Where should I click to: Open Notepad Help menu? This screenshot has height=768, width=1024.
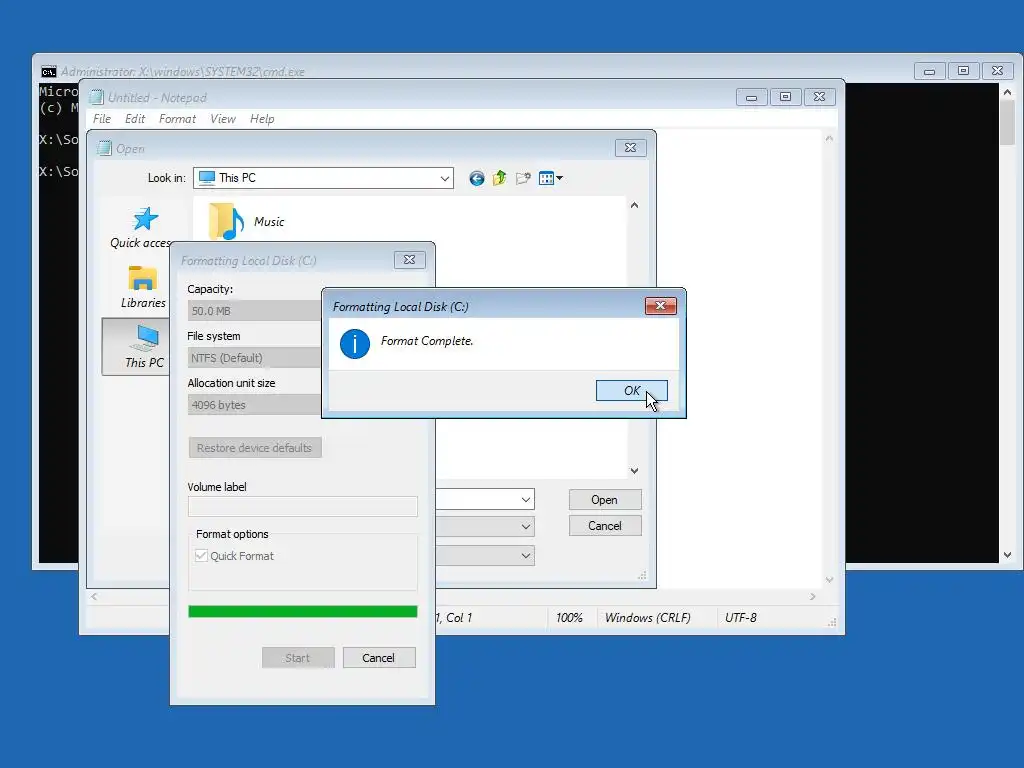(262, 119)
